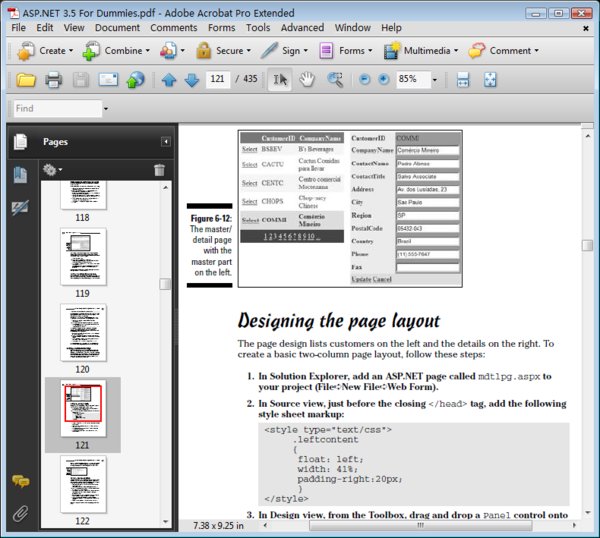Open the Document menu
Screen dimensions: 600x538
pos(117,28)
